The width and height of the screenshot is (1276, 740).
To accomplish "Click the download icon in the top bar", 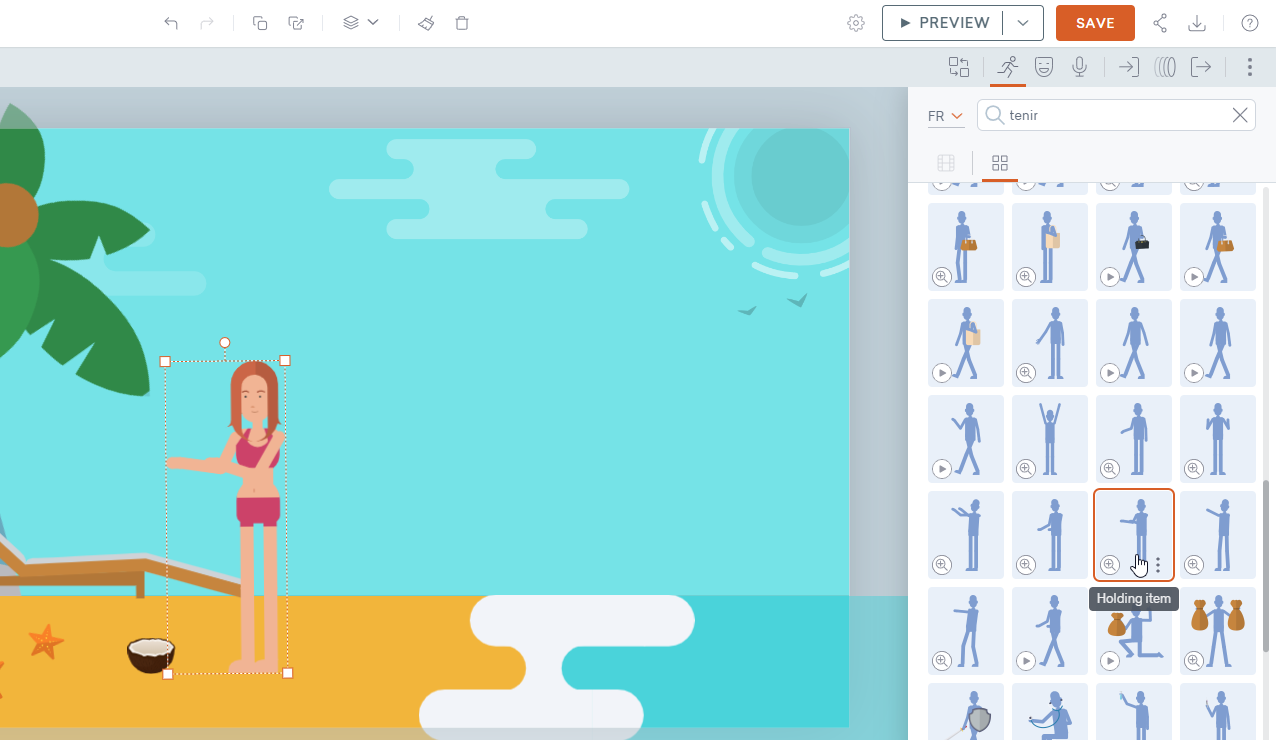I will pos(1197,23).
